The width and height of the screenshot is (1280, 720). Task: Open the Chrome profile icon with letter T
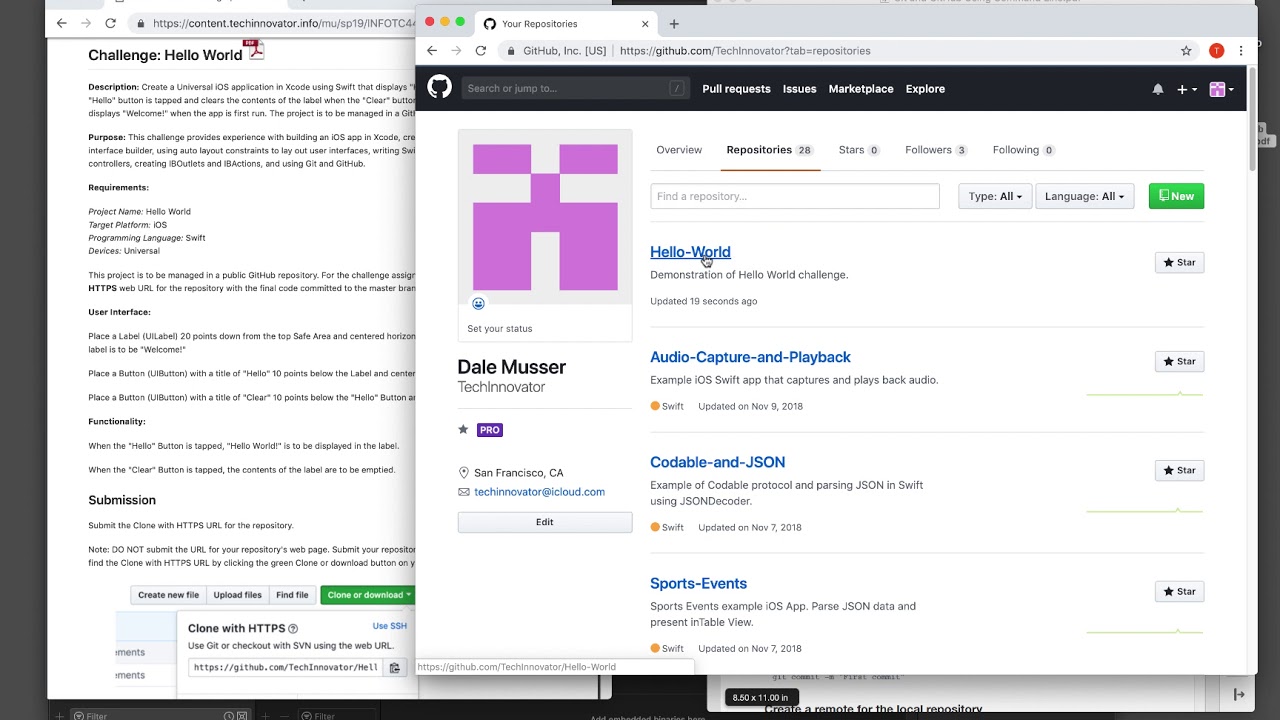[x=1216, y=51]
